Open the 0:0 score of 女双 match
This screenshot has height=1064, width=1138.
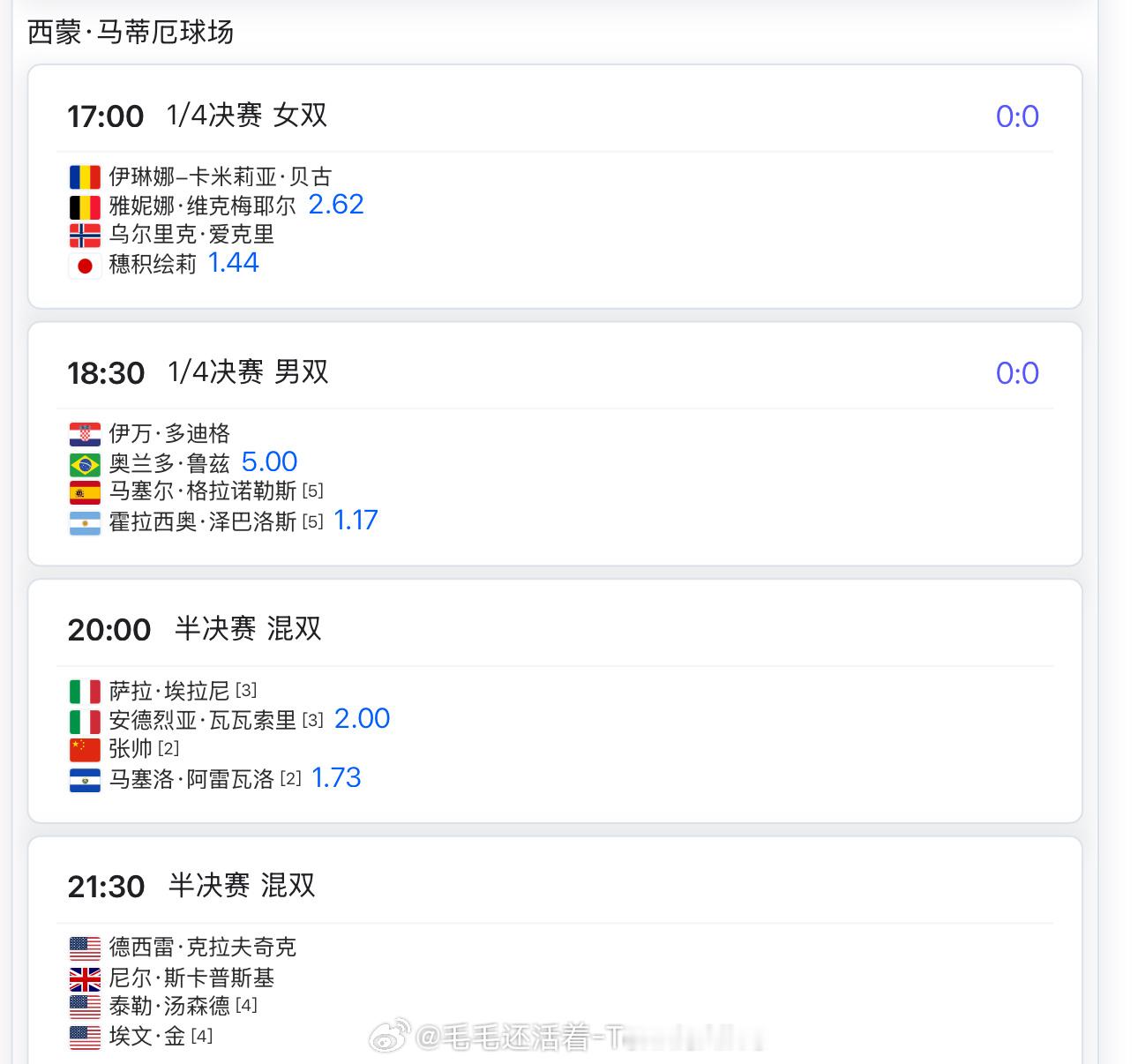1017,116
